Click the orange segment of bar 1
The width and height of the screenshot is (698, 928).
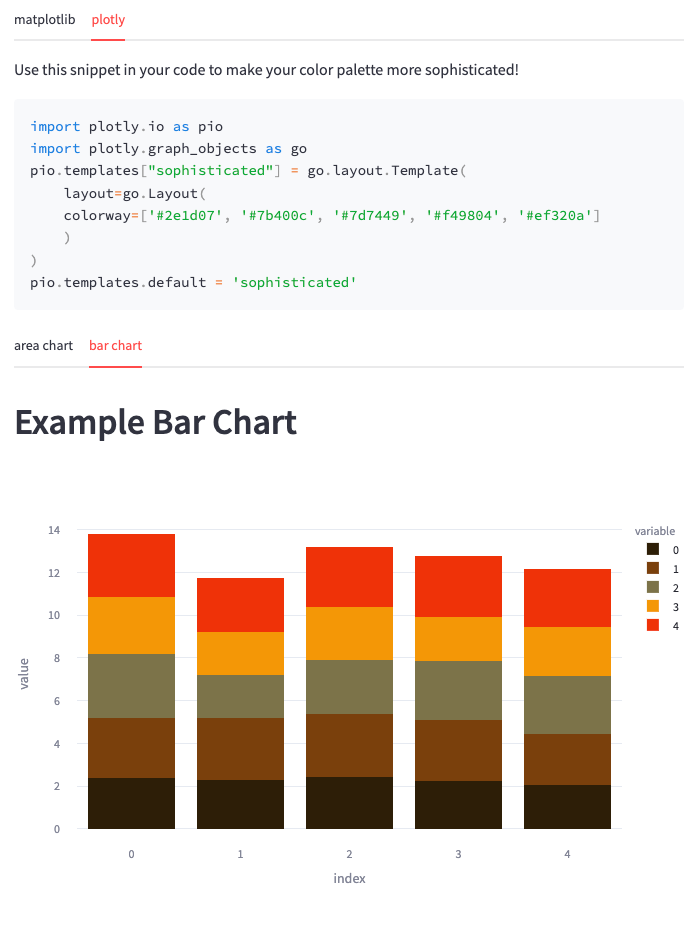[x=240, y=653]
